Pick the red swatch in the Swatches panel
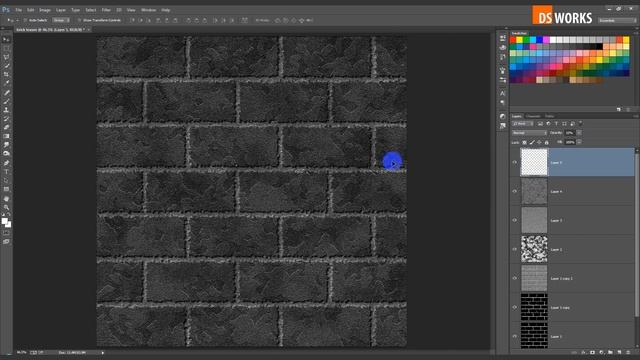The width and height of the screenshot is (640, 360). (513, 40)
